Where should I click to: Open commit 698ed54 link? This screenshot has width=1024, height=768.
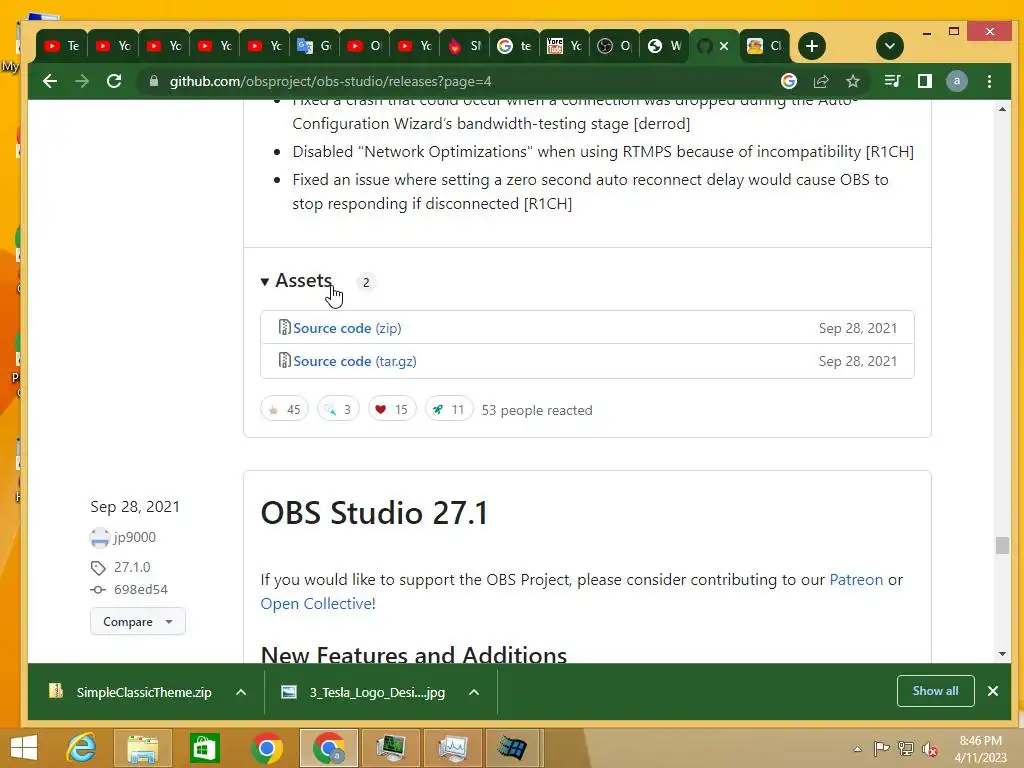140,589
